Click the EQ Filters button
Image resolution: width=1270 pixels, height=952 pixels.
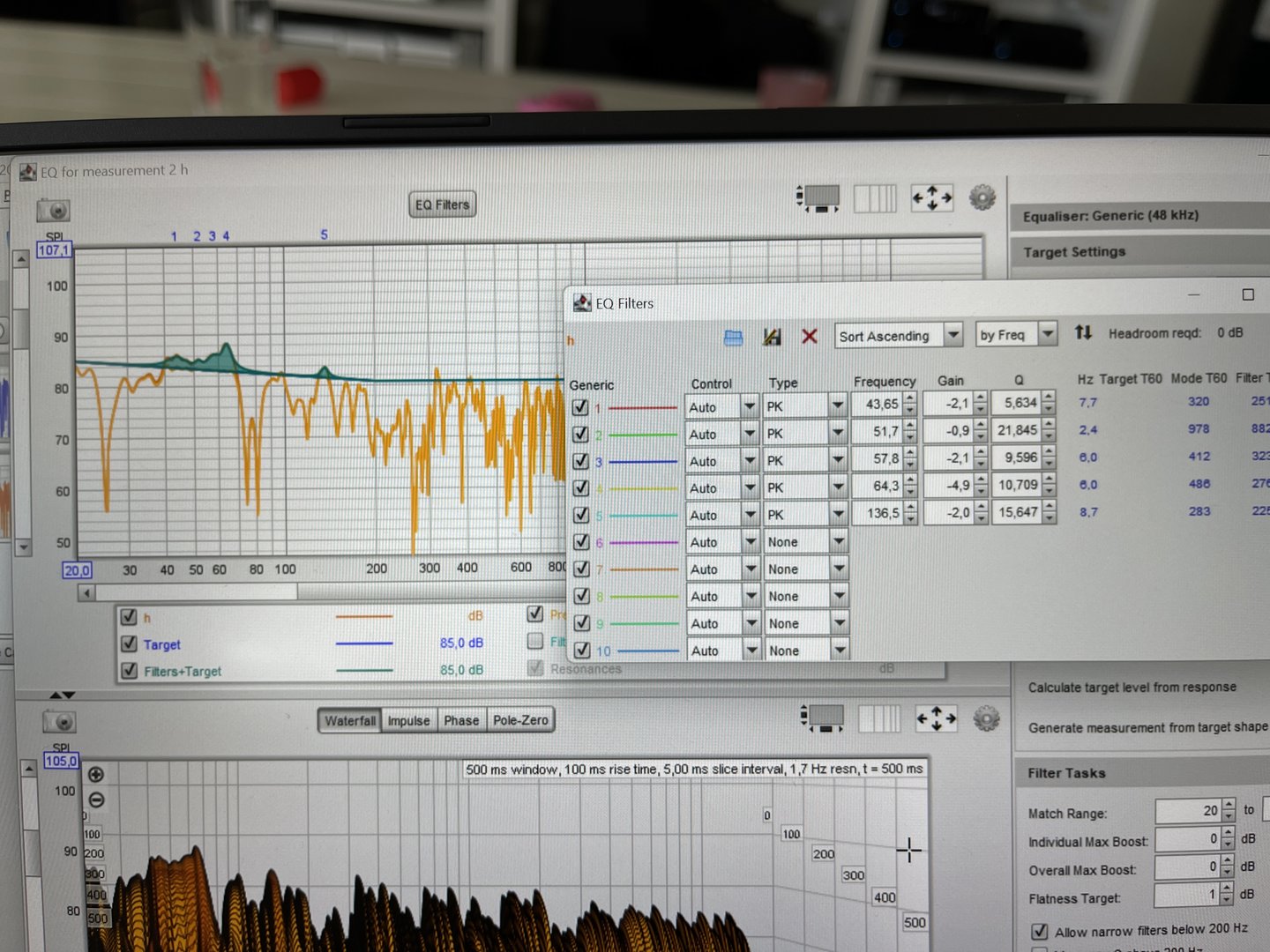click(442, 205)
